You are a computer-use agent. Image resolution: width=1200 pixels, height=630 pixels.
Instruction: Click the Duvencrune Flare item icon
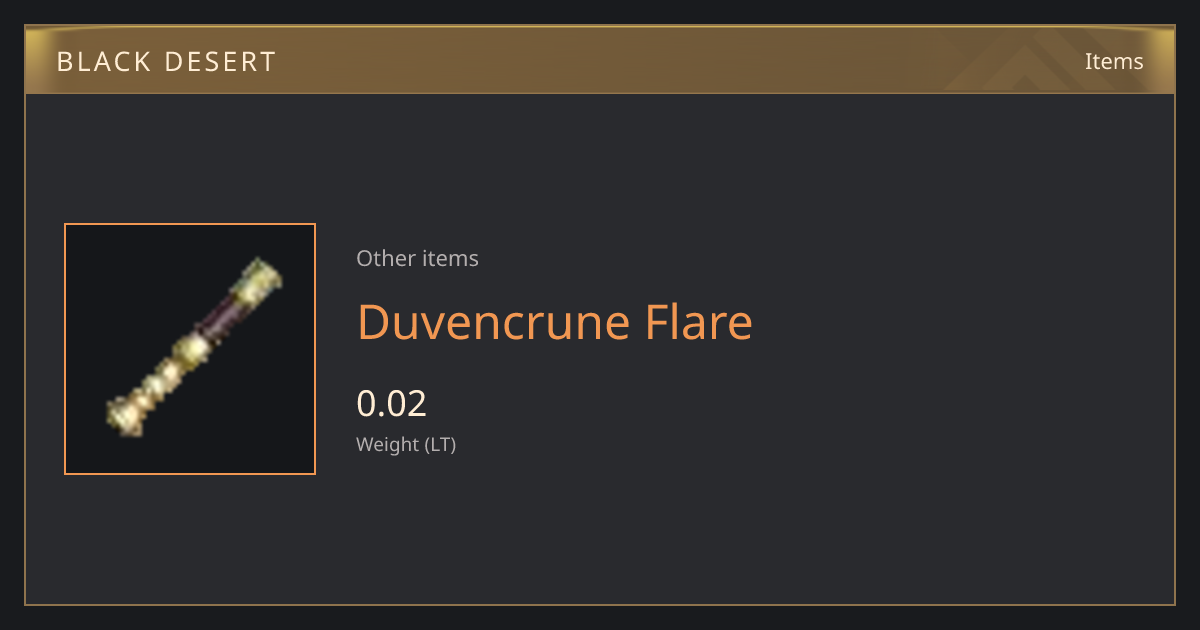point(195,348)
